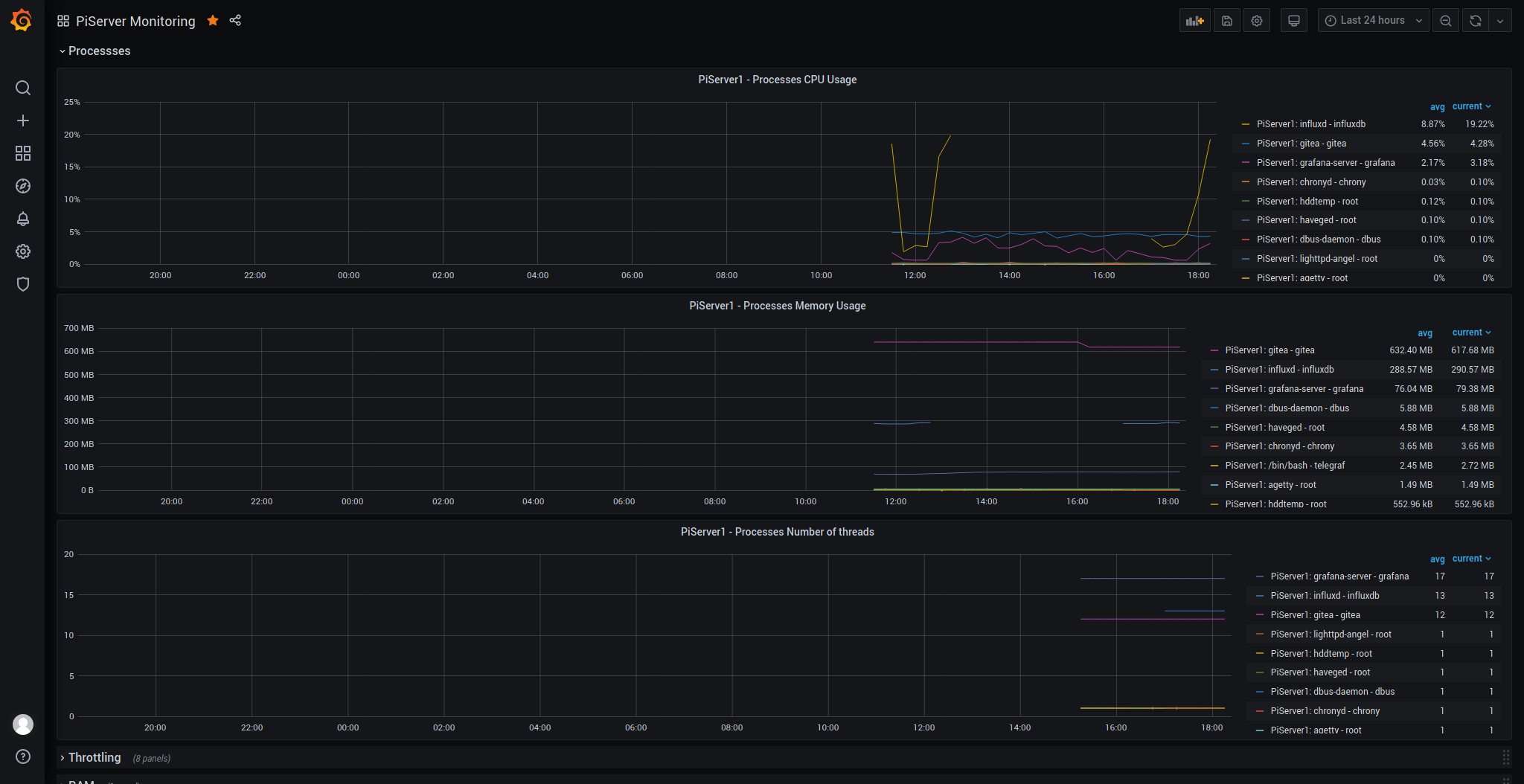Screen dimensions: 1524x784
Task: Zoom out the time range
Action: (1446, 21)
